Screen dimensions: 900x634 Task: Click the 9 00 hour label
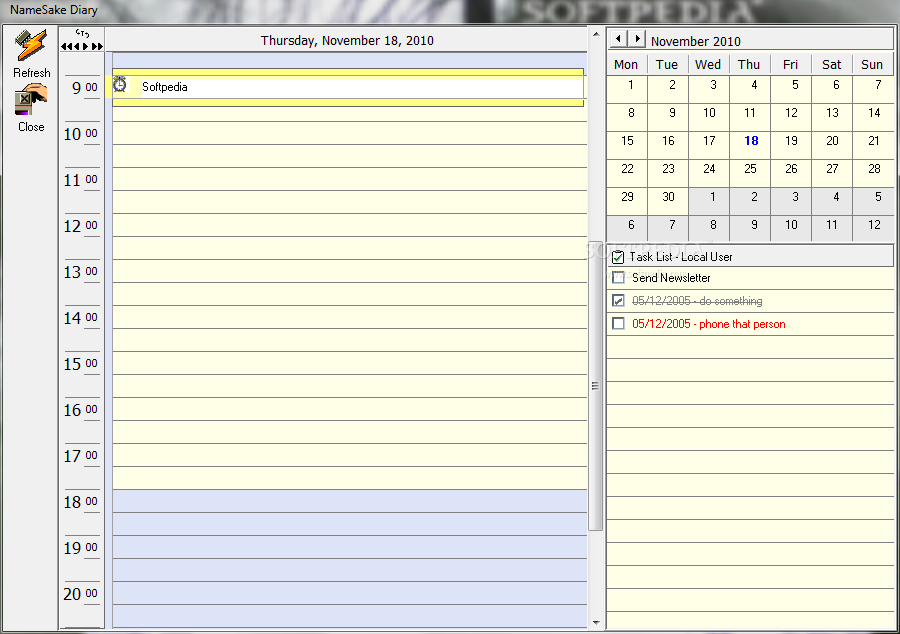tap(84, 88)
